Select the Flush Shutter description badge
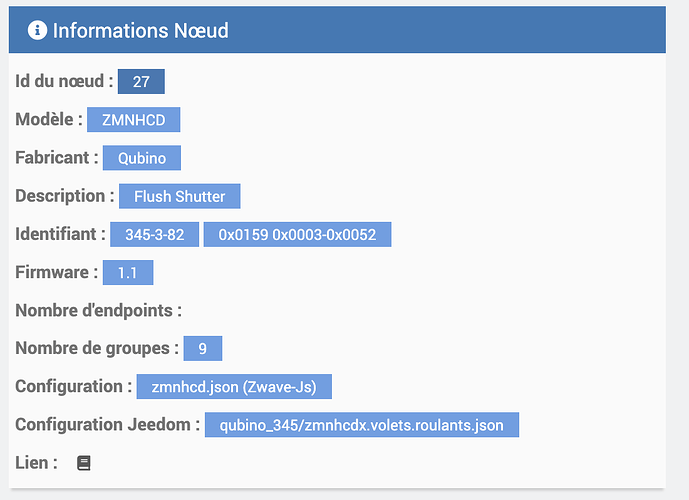Screen dimensions: 689x500 tap(180, 196)
